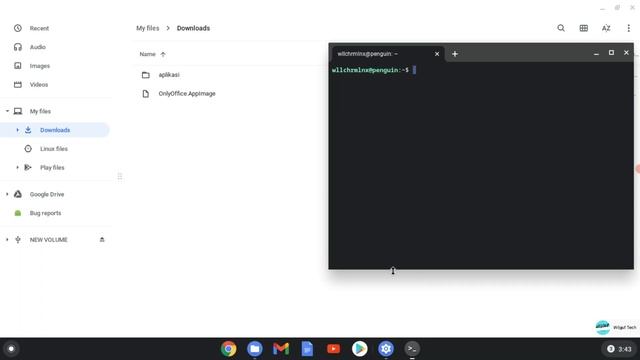Minimize the Terminal window
640x360 pixels.
tap(596, 53)
